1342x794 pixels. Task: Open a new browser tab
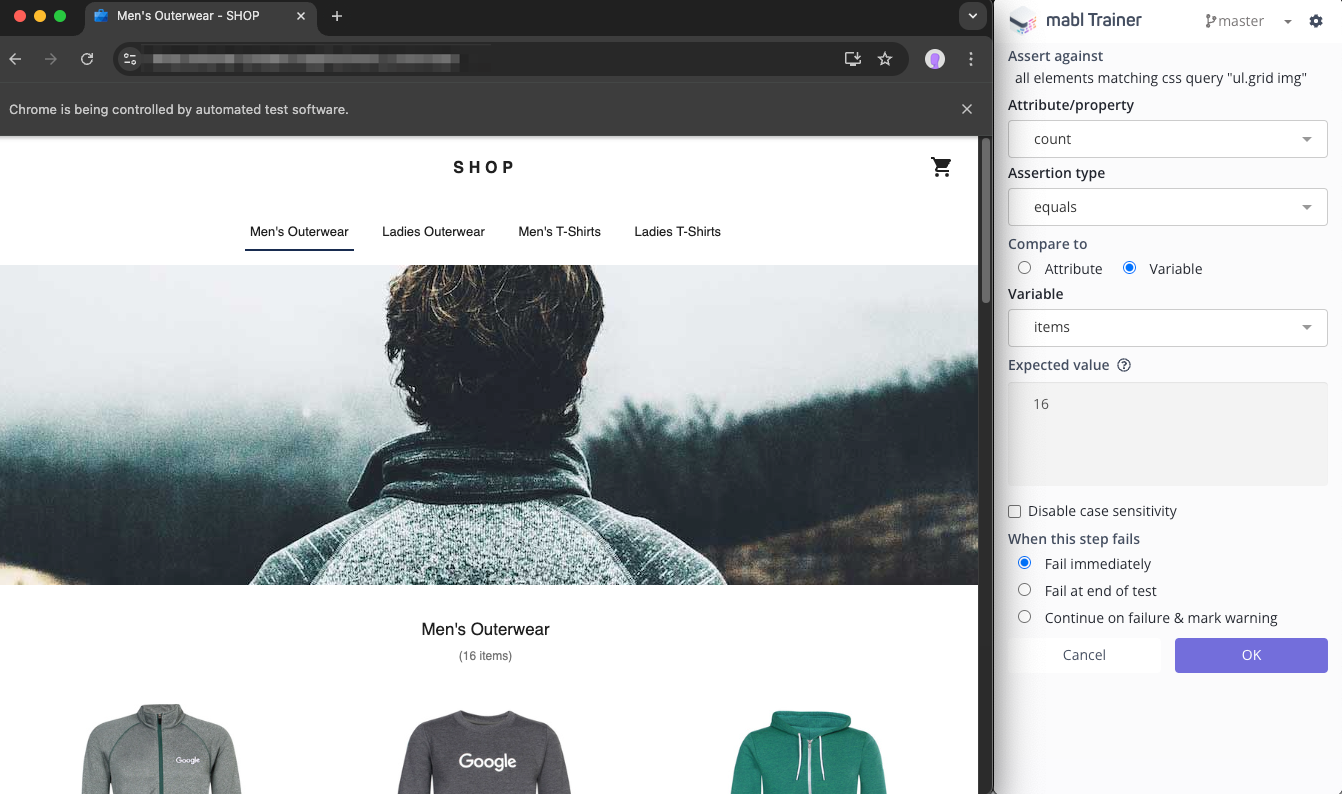(337, 16)
